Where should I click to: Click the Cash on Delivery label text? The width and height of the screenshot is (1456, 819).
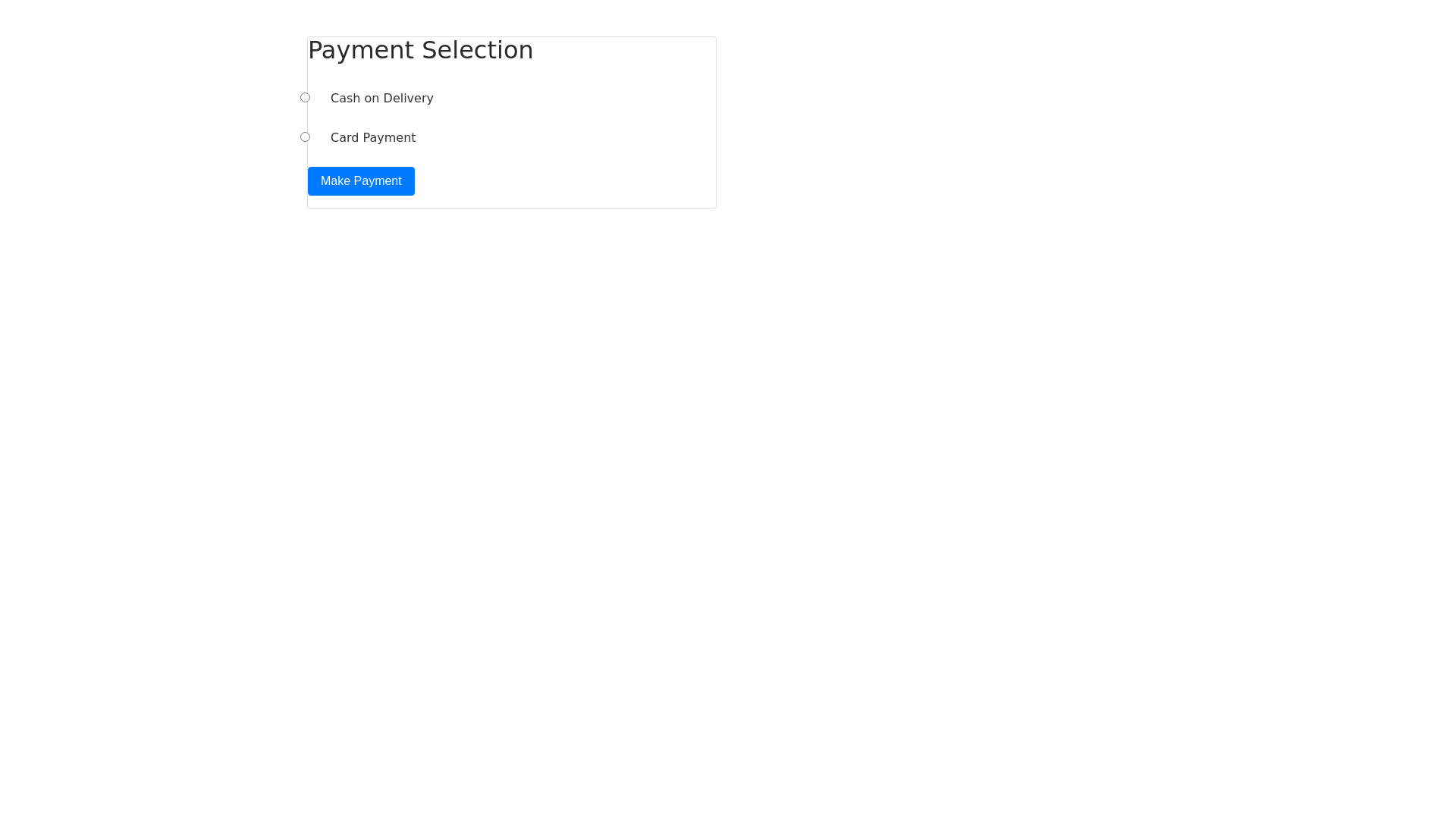click(x=381, y=99)
